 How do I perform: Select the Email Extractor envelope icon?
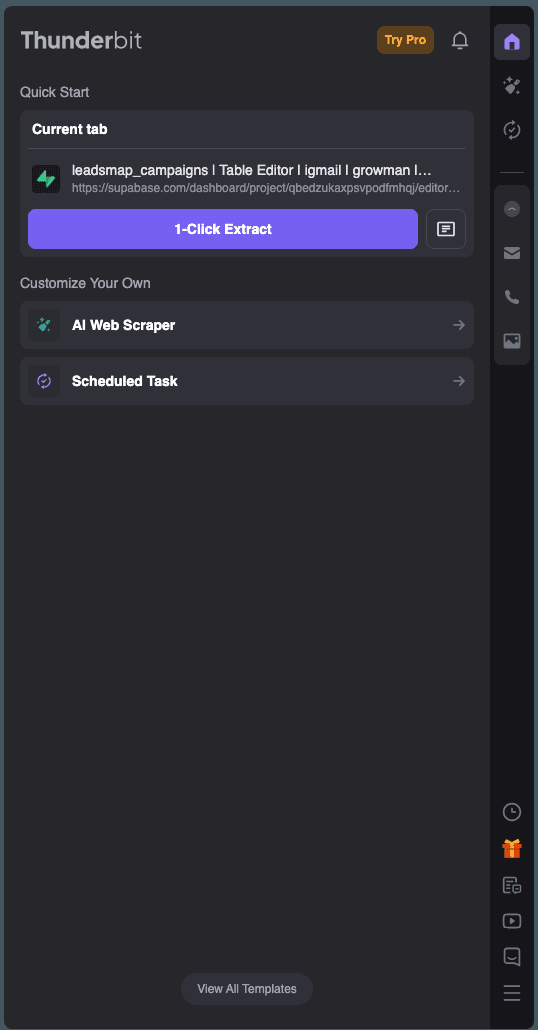[512, 253]
